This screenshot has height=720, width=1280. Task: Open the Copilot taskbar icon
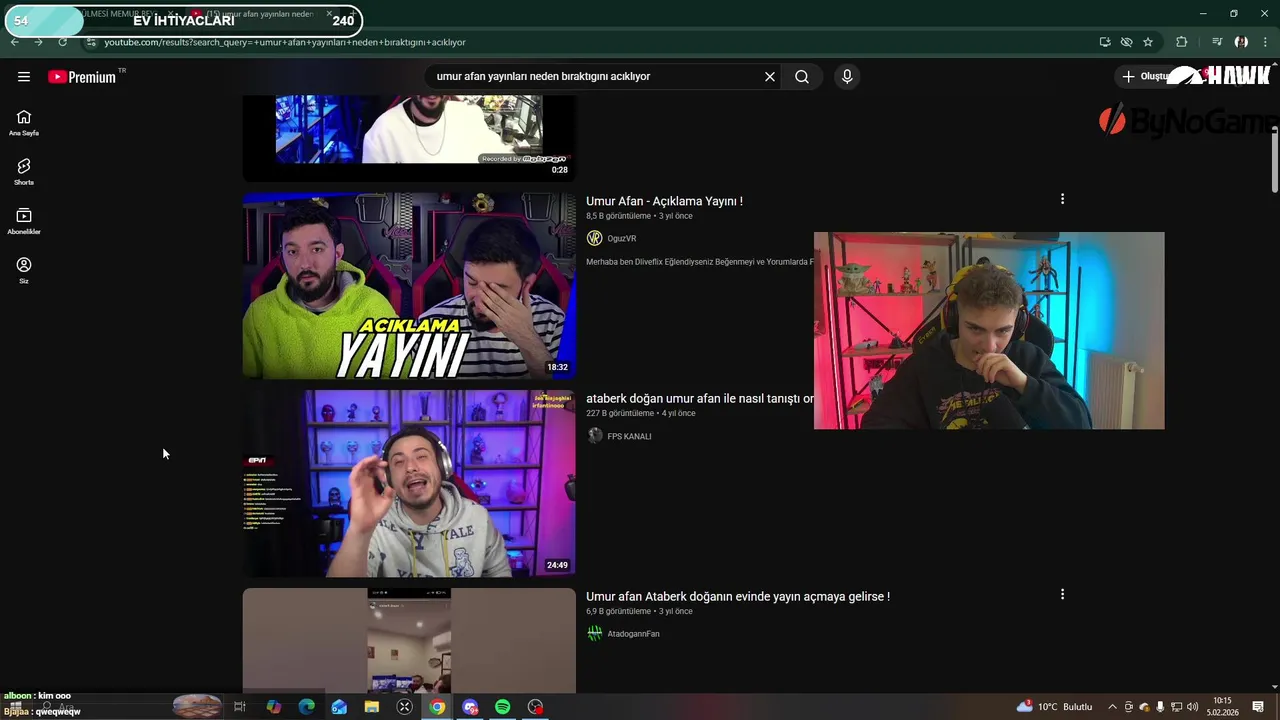[273, 707]
